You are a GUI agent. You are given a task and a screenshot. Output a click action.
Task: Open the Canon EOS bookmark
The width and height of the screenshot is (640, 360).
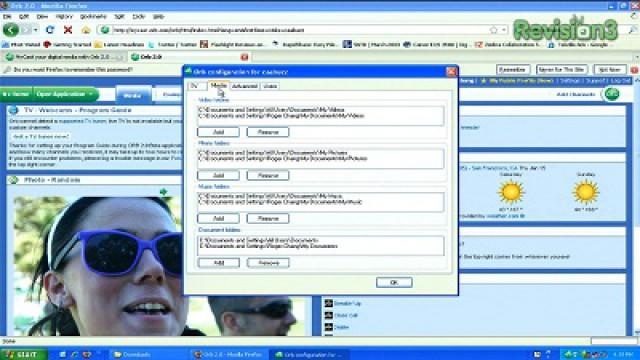(x=436, y=44)
